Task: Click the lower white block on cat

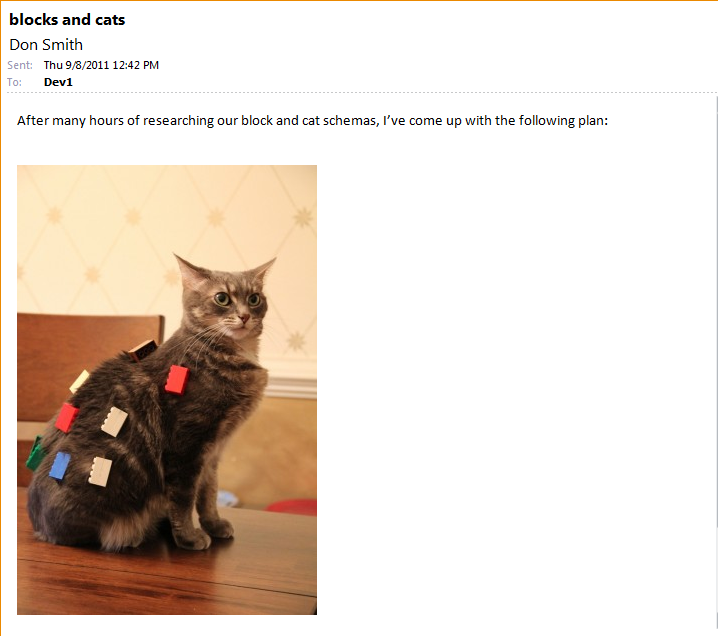Action: [x=100, y=471]
